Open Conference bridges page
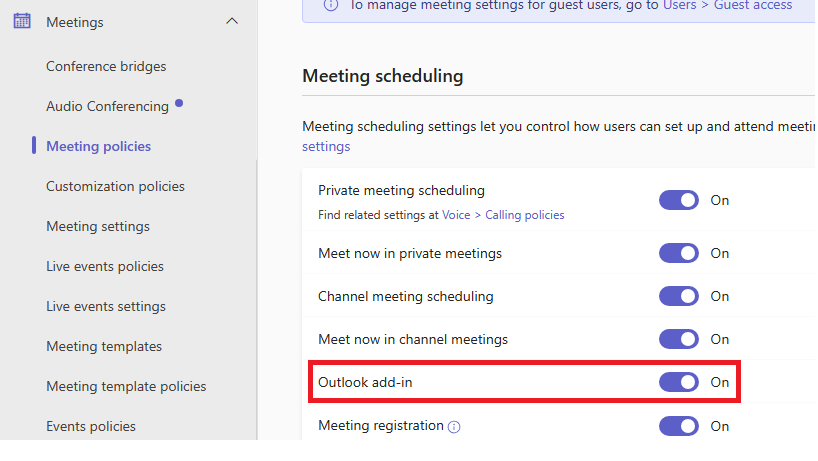Screen dimensions: 818x461 tap(106, 66)
